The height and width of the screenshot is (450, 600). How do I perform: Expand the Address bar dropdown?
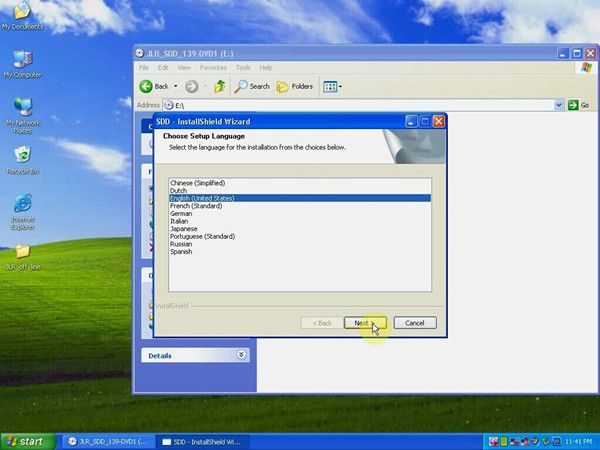(558, 105)
